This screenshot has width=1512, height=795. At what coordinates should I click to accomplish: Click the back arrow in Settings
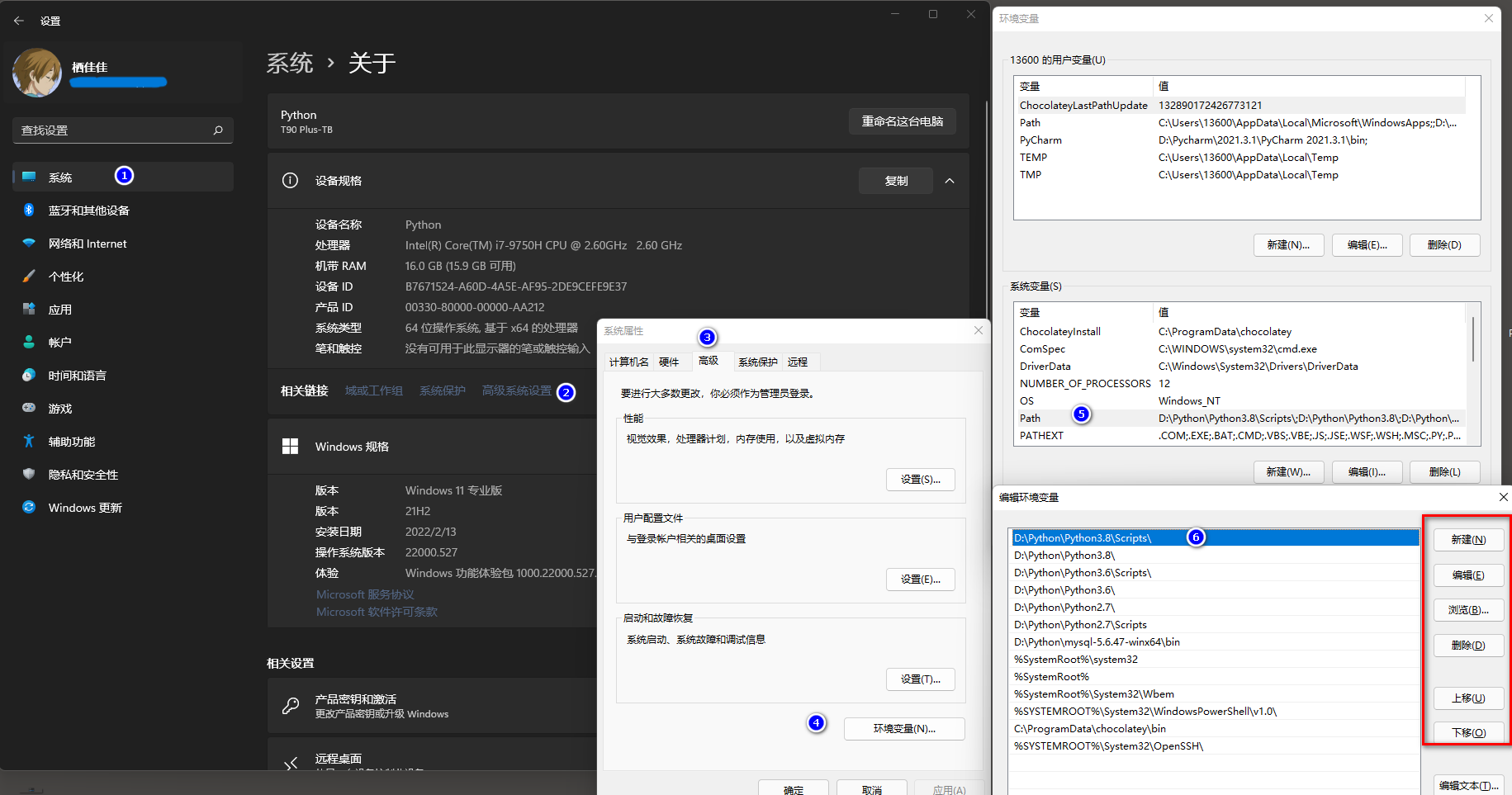19,21
